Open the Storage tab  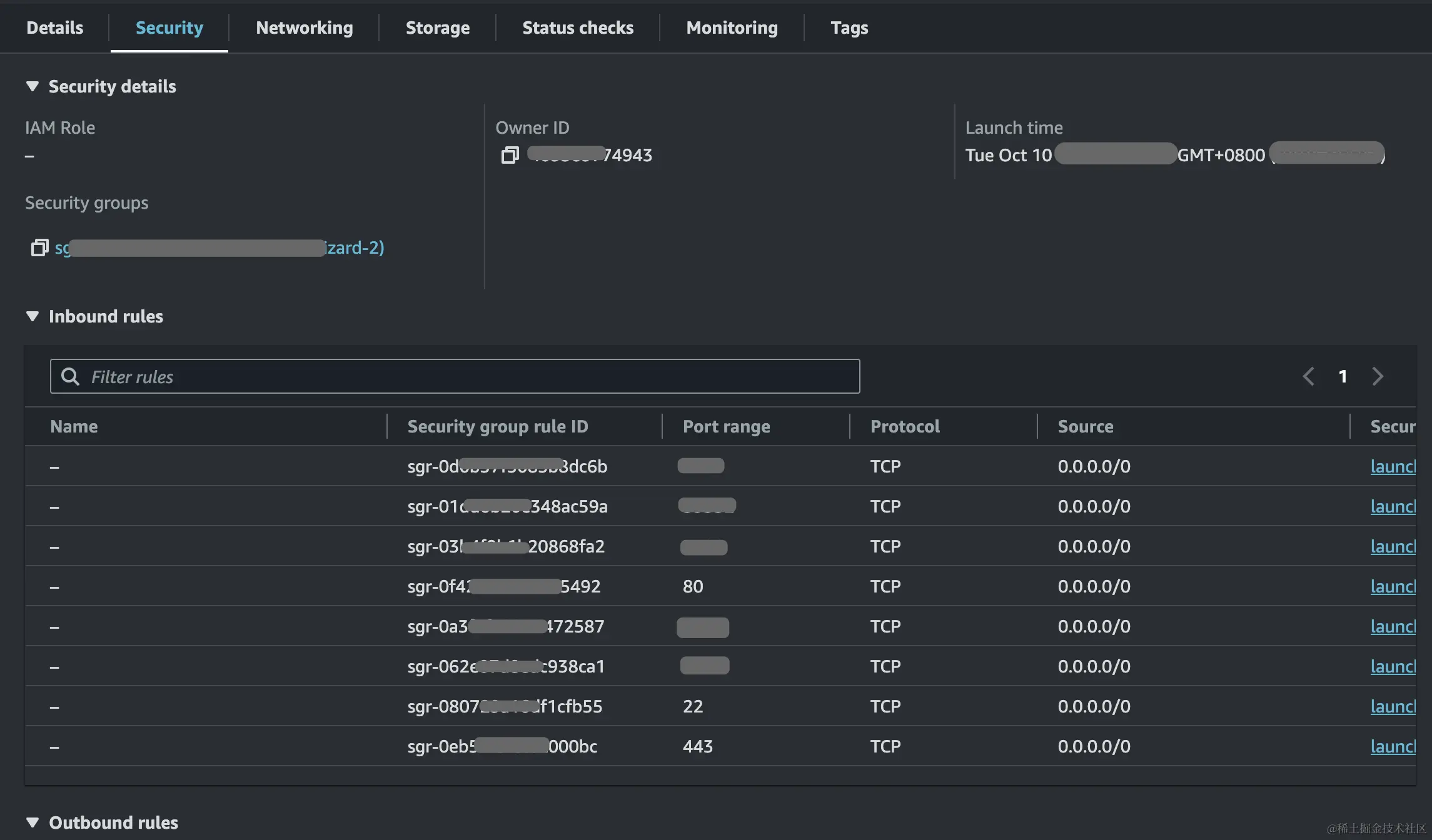(437, 27)
